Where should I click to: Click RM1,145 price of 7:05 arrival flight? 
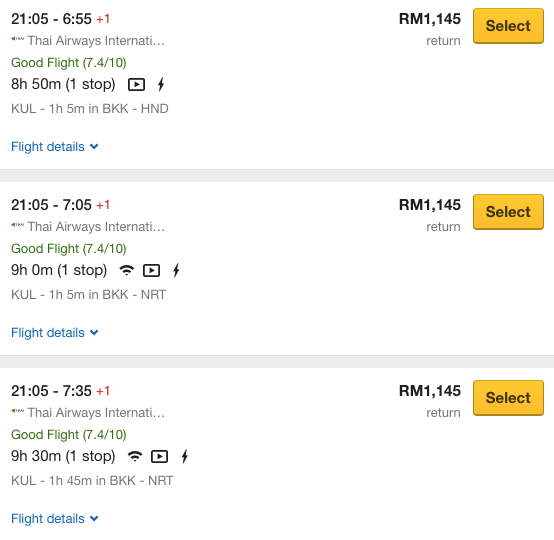point(430,205)
